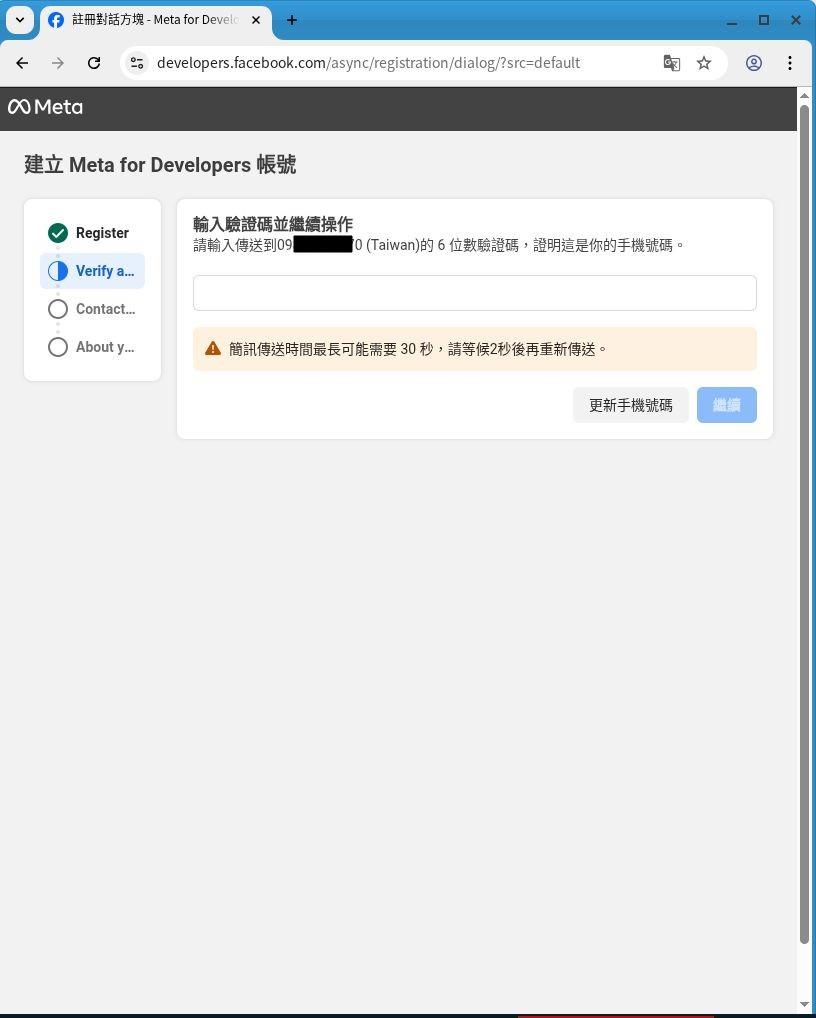Open the tab search dropdown arrow
This screenshot has height=1018, width=816.
tap(20, 20)
